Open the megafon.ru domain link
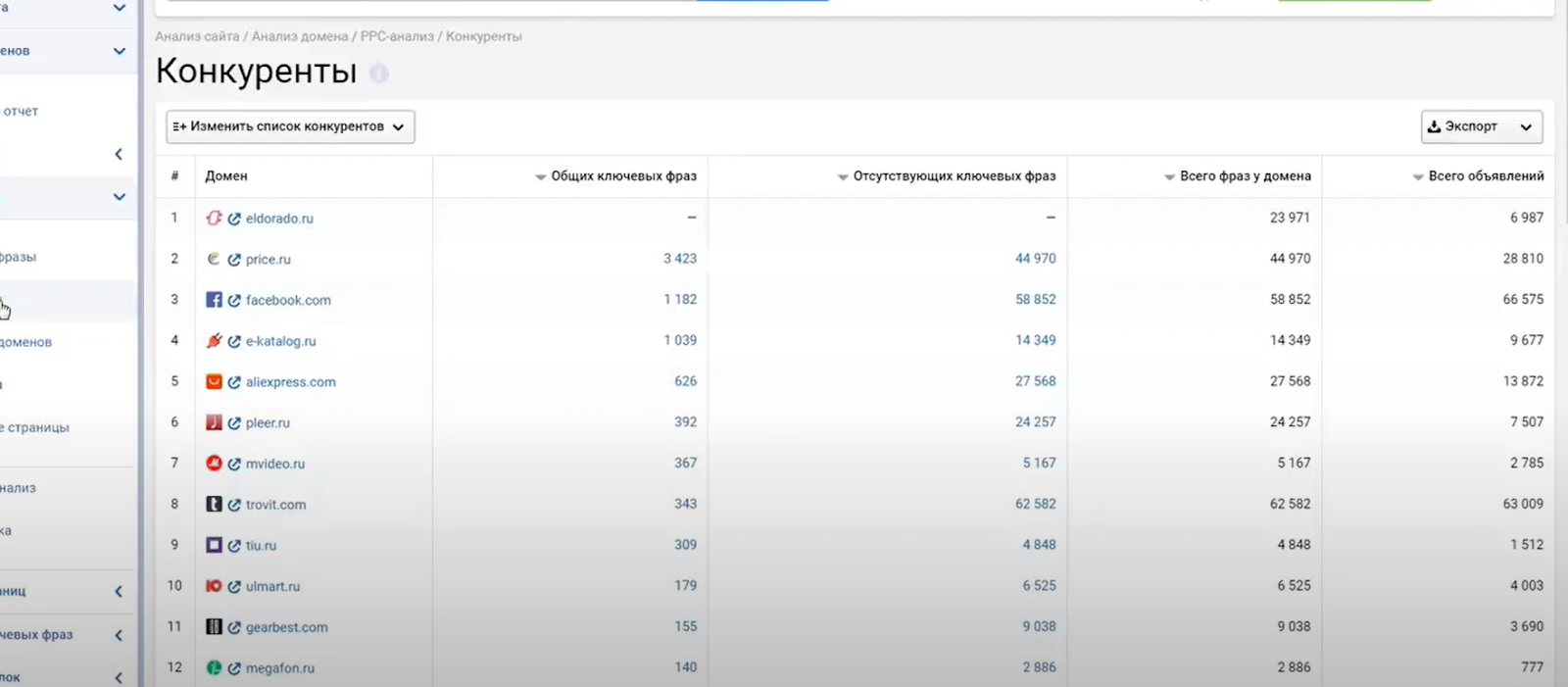Screen dimensions: 1568x687 [280, 668]
